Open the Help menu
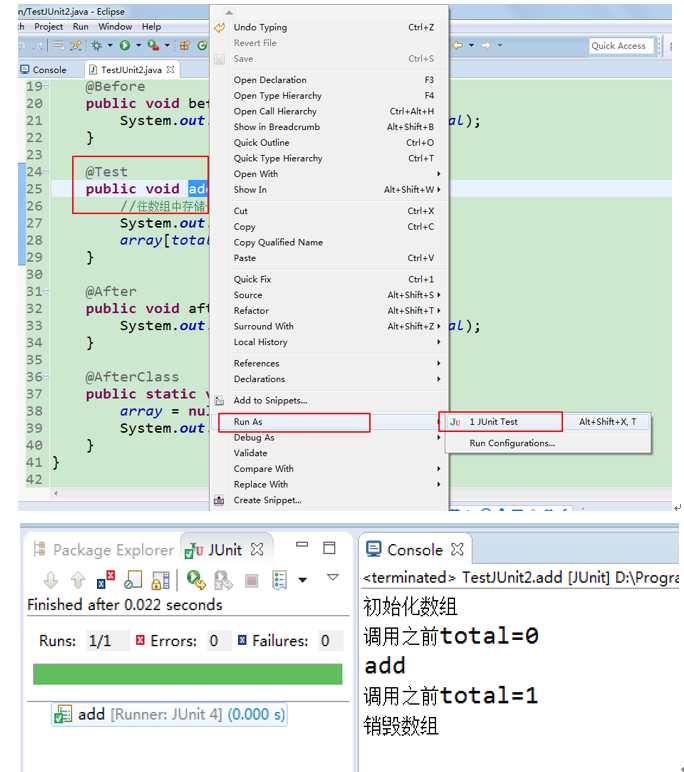The width and height of the screenshot is (684, 772). point(151,27)
